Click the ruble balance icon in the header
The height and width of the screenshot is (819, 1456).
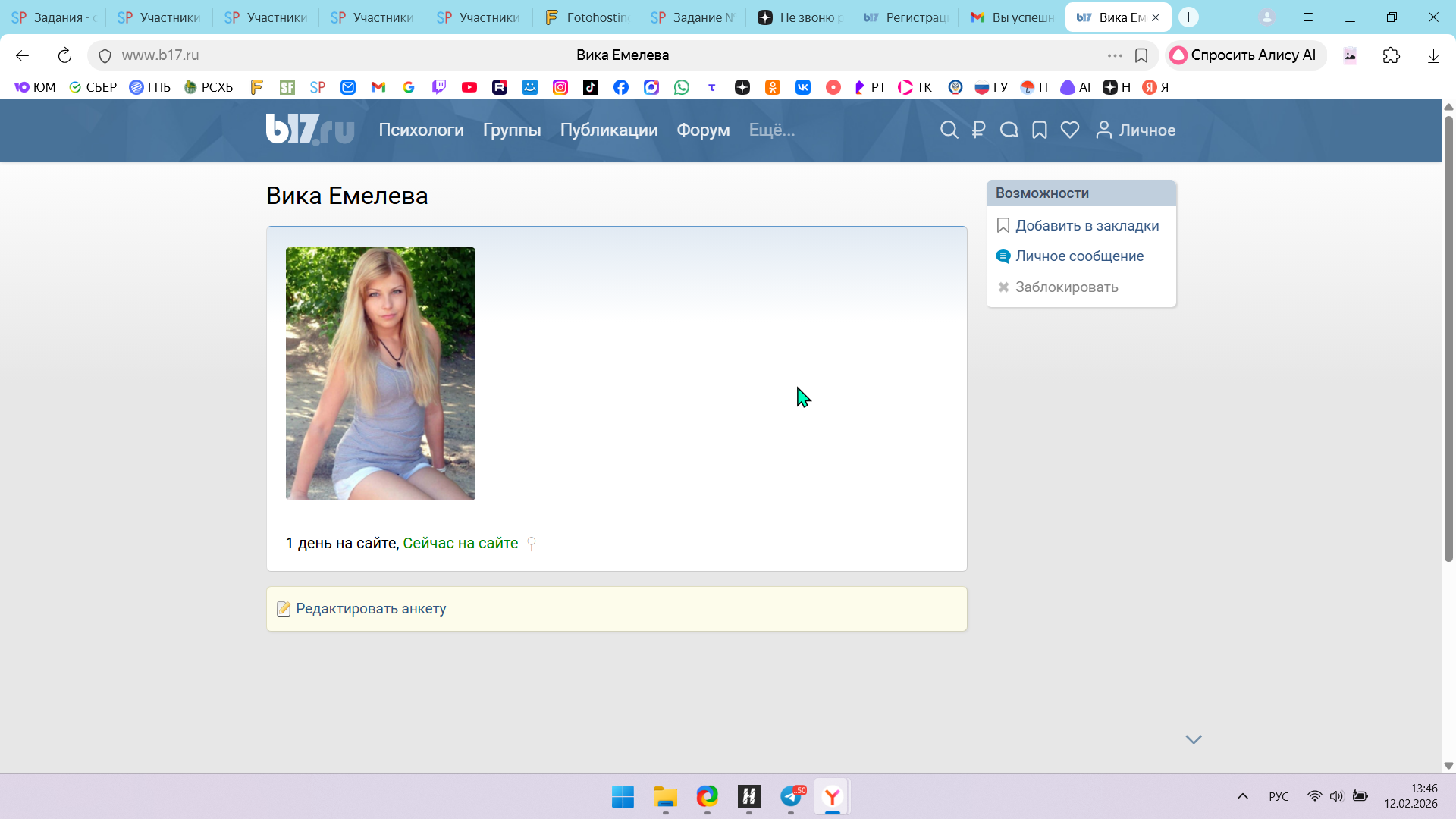tap(978, 130)
